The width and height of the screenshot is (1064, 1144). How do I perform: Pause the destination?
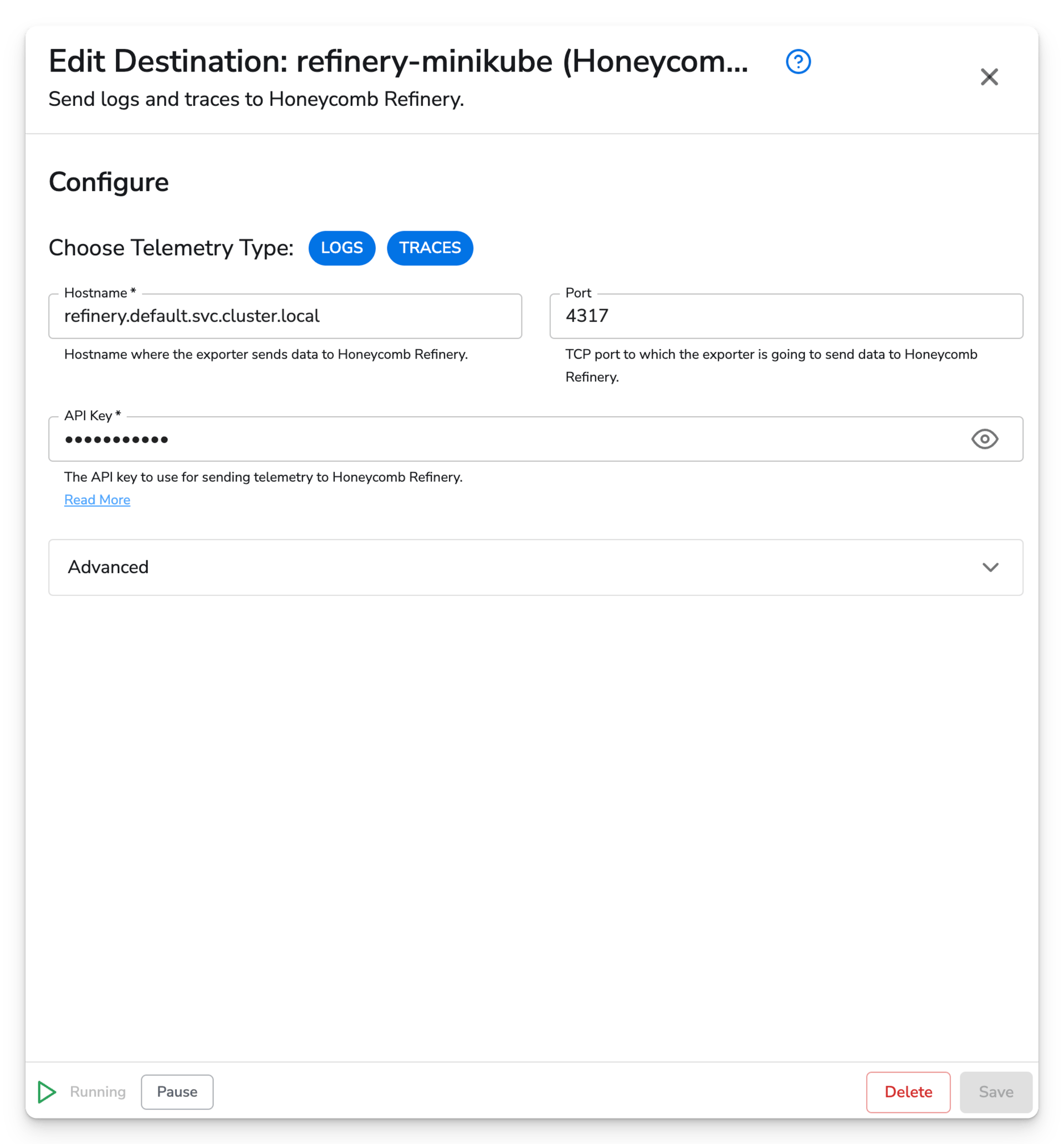[x=177, y=1092]
